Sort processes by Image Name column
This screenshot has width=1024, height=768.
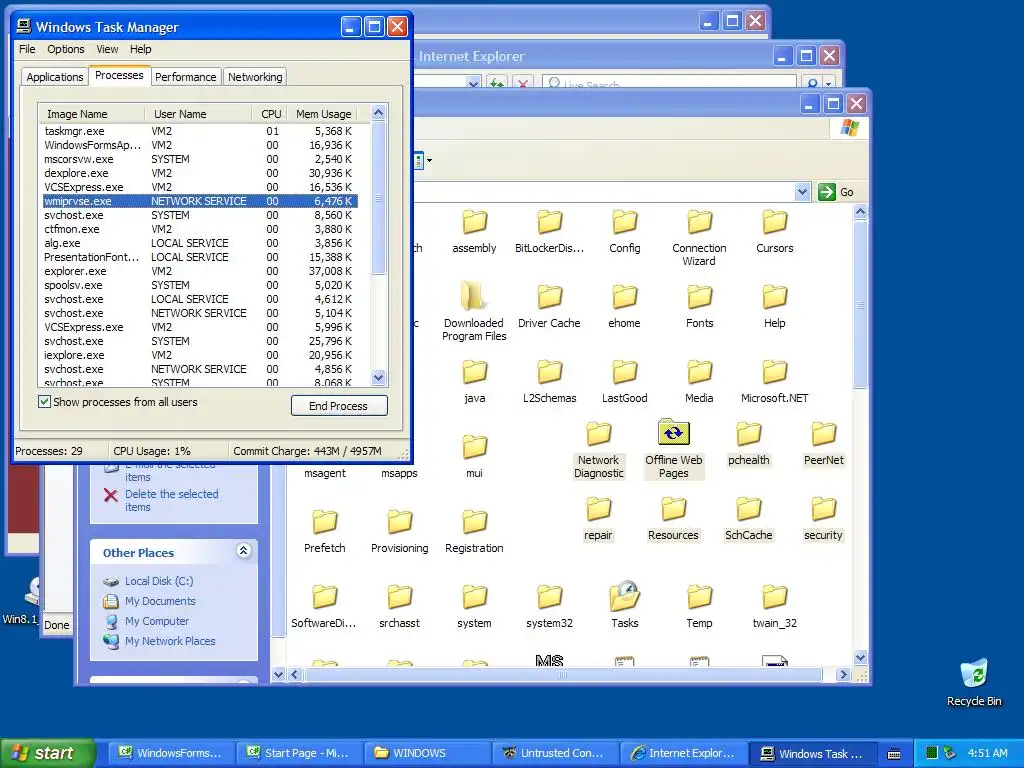coord(91,114)
